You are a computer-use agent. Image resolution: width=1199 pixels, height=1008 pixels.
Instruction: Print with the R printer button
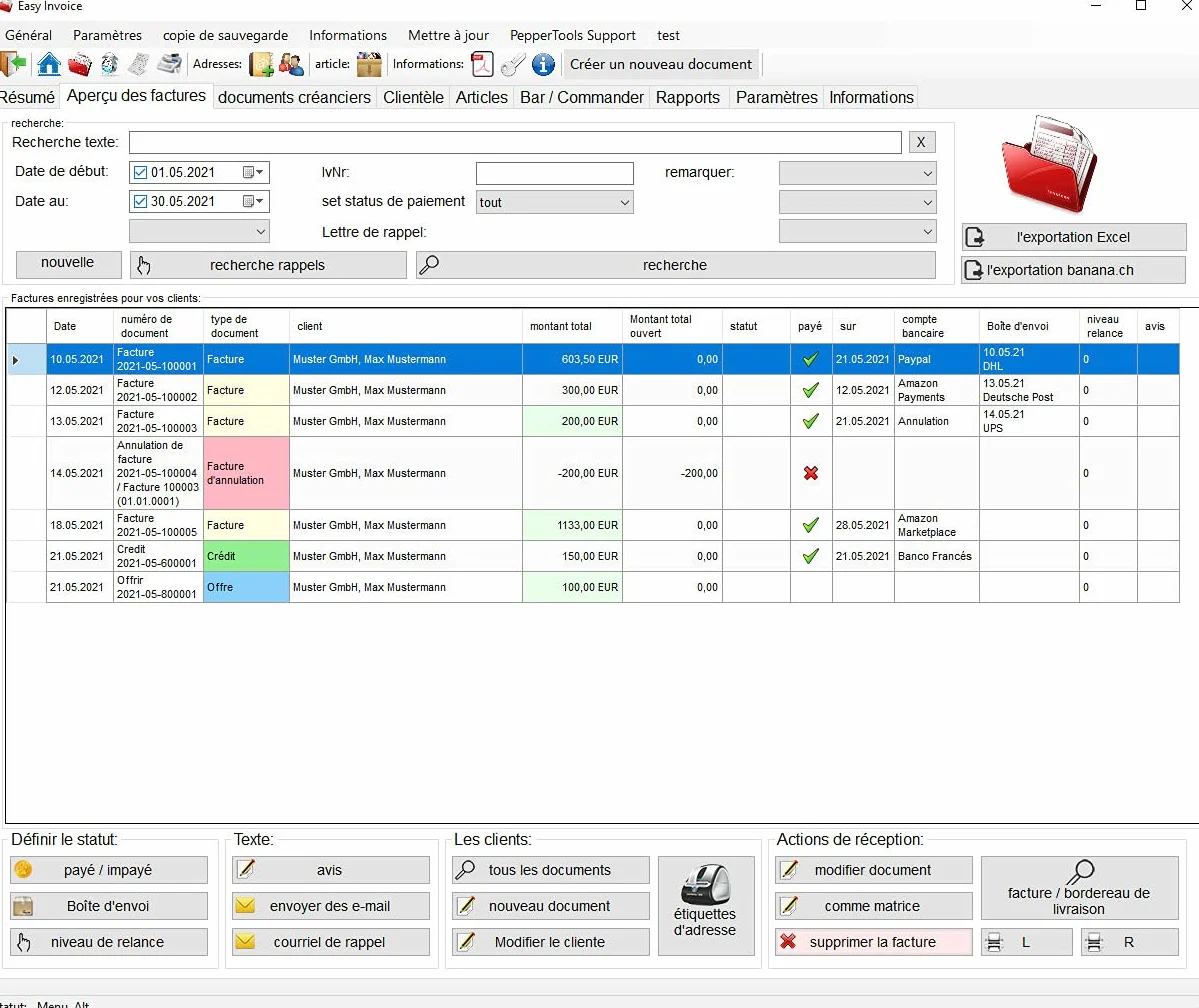click(1129, 942)
